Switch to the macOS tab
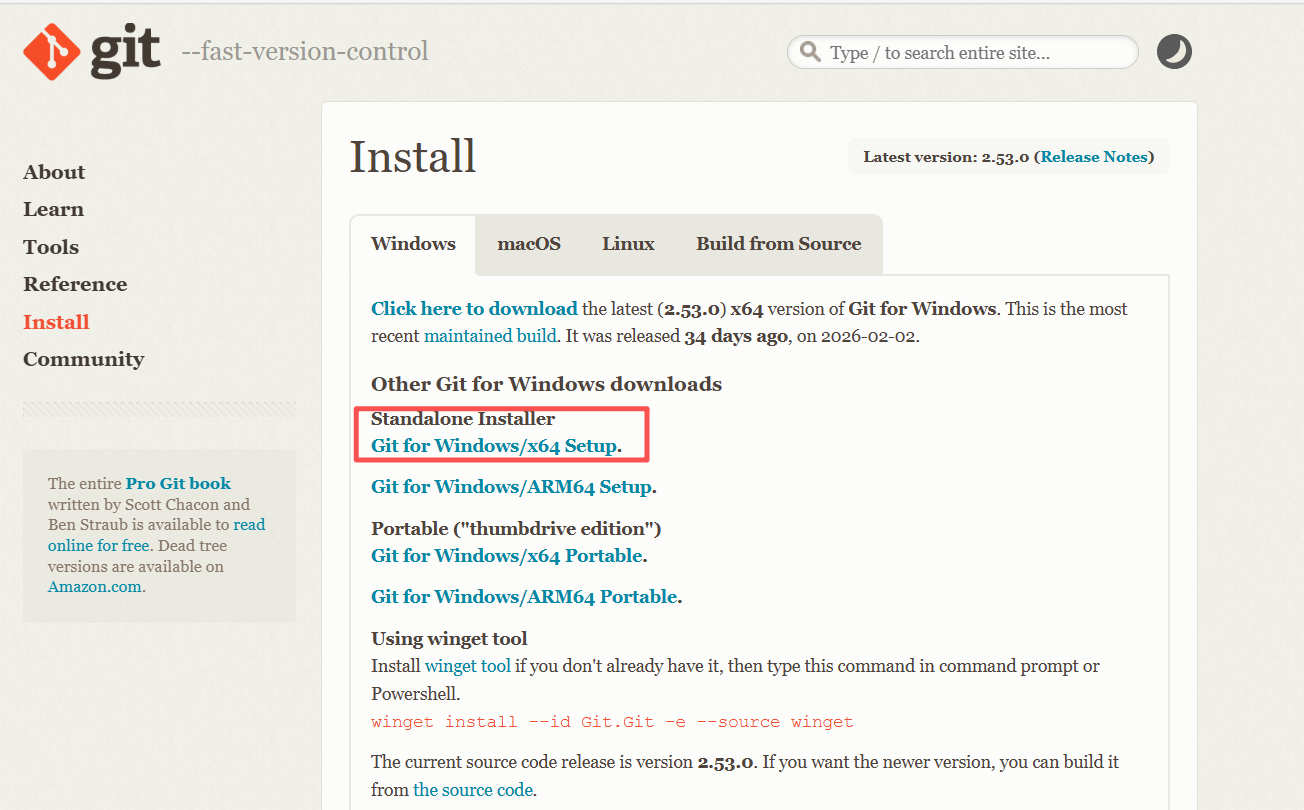Screen dimensions: 1304x810 [x=529, y=244]
